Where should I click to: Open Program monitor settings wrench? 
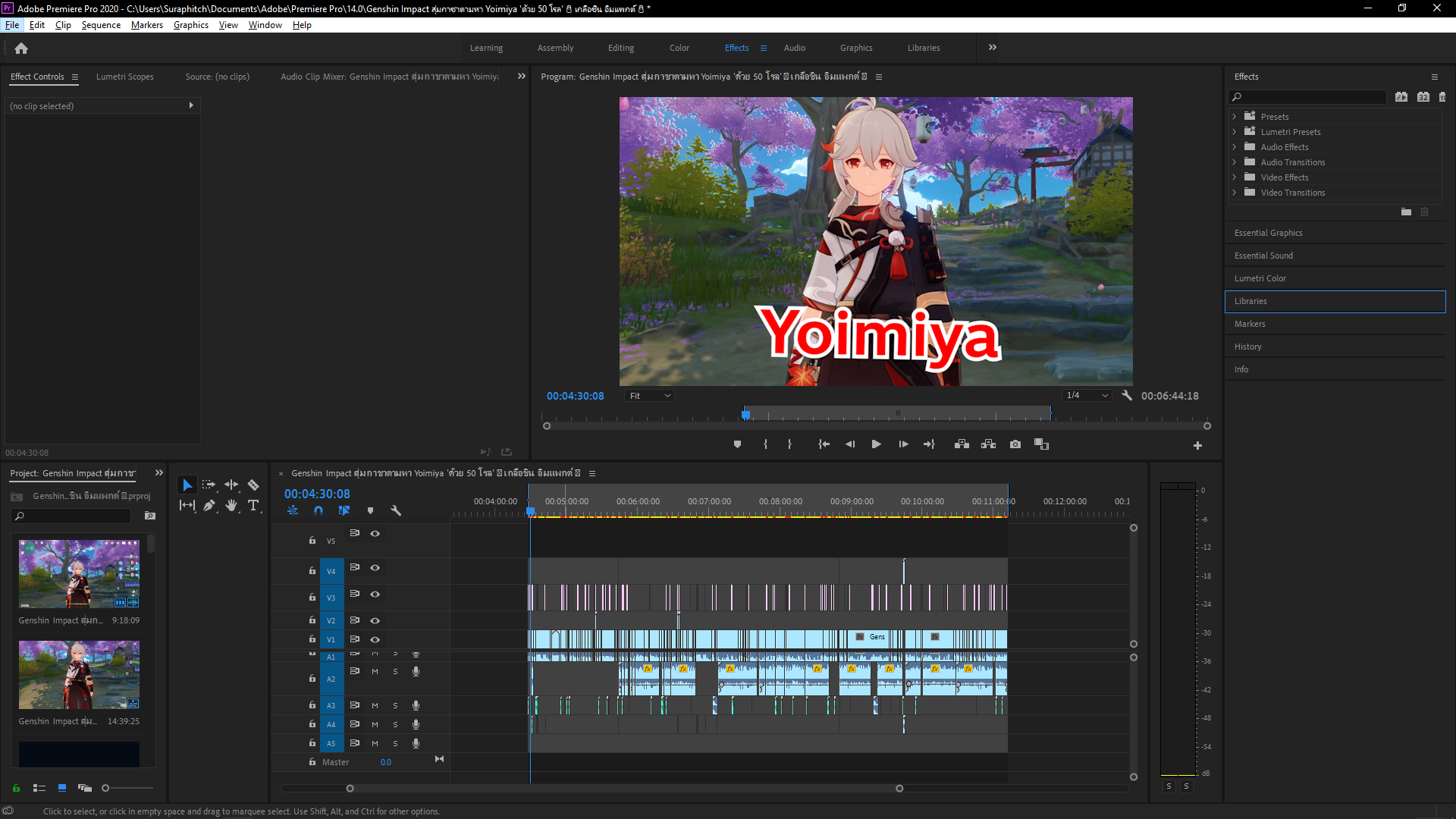pyautogui.click(x=1127, y=395)
